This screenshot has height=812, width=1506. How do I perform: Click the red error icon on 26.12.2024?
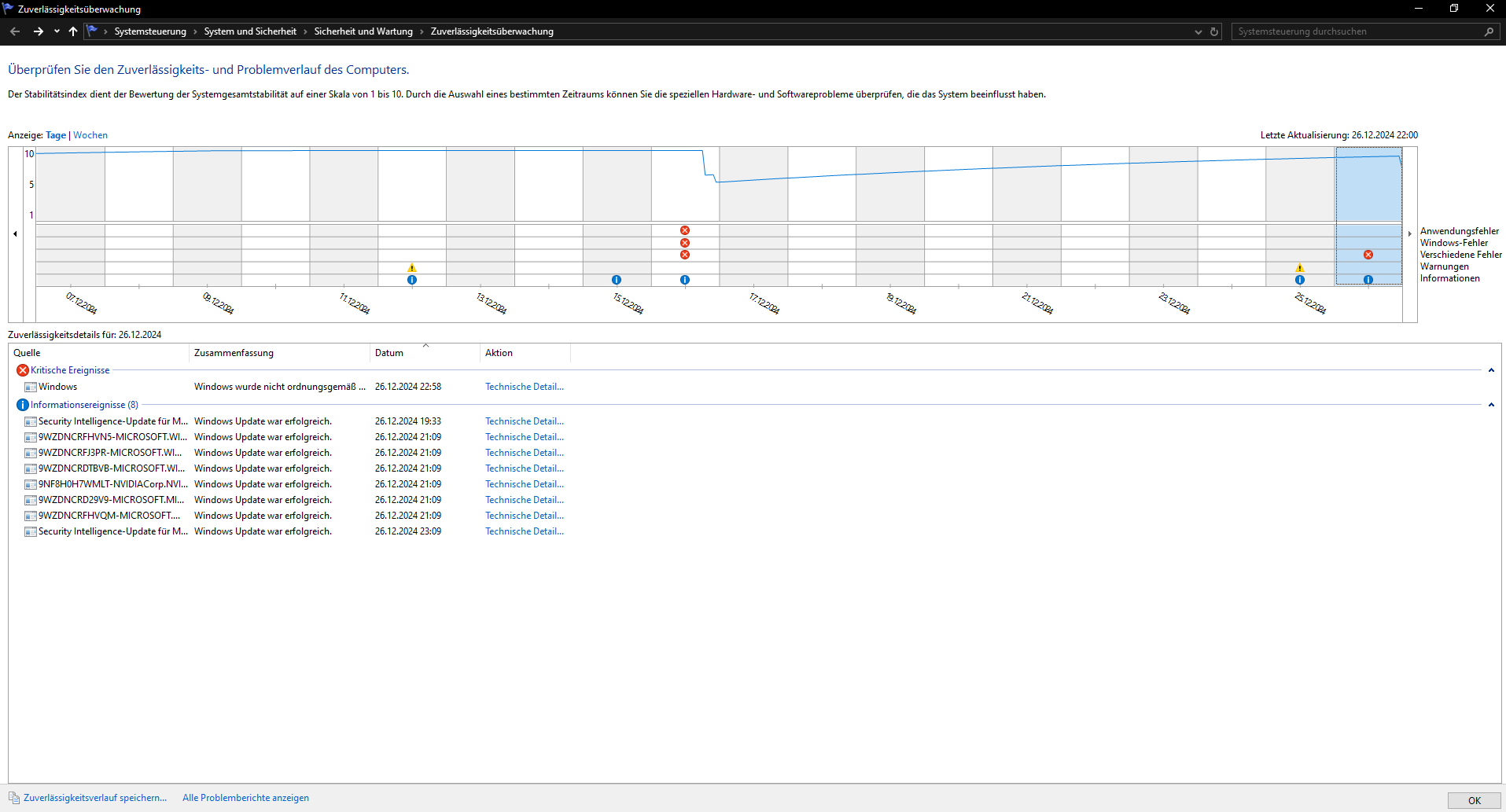[1368, 255]
